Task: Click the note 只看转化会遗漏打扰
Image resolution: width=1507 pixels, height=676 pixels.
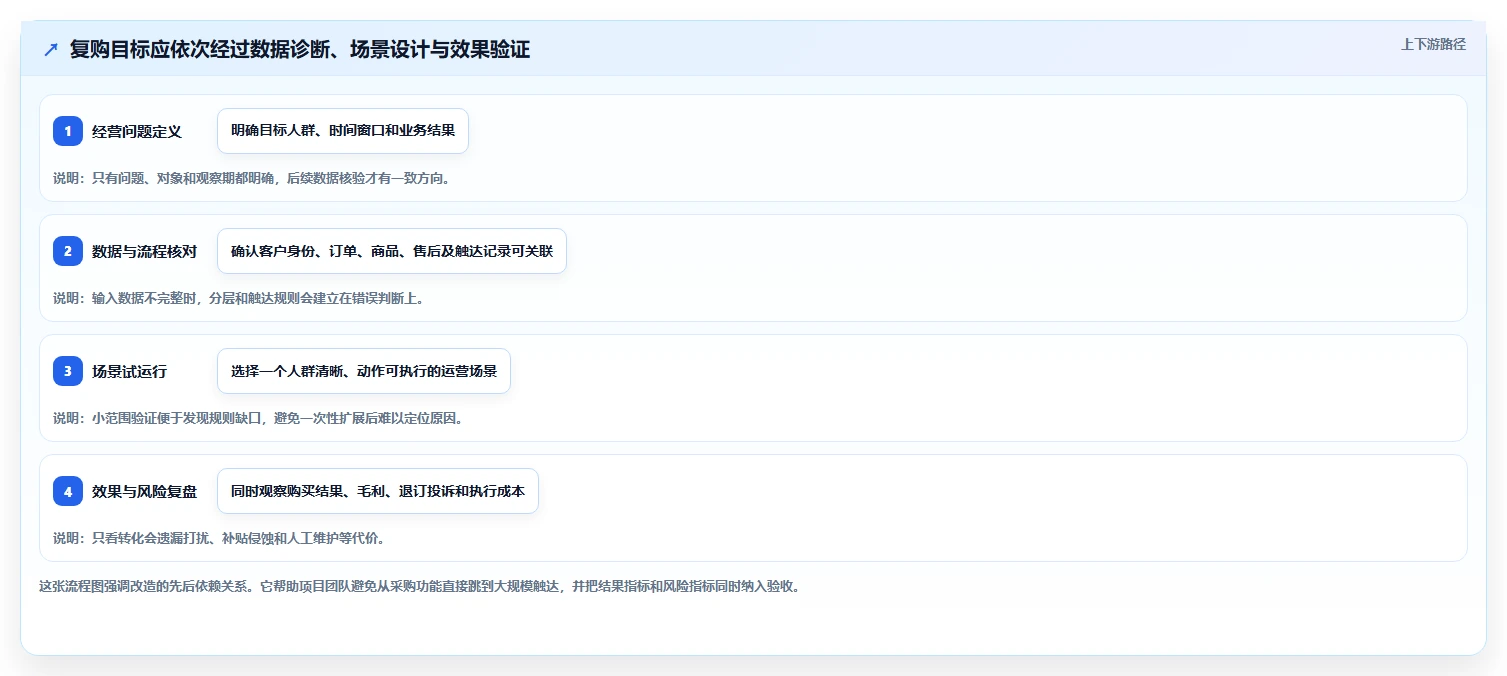Action: click(219, 538)
